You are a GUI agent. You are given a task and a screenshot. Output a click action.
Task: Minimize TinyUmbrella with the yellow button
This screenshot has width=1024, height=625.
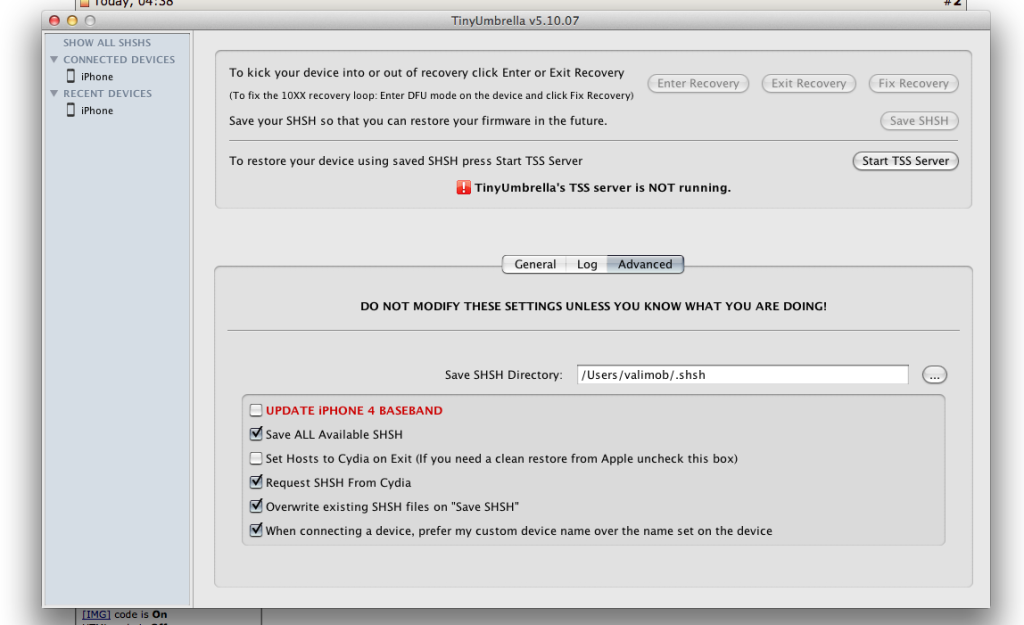(x=72, y=21)
